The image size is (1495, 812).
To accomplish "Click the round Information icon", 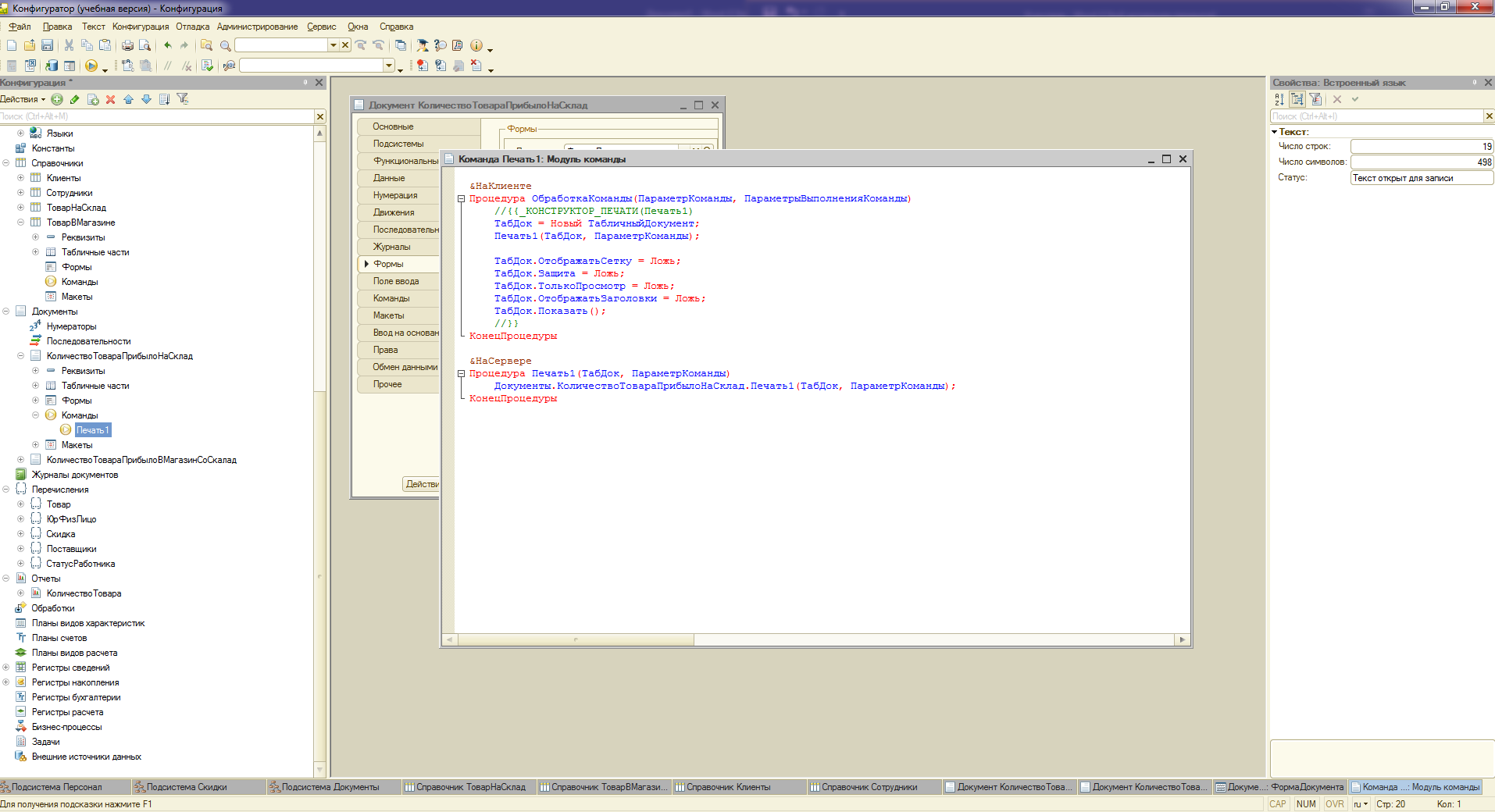I will pos(476,45).
